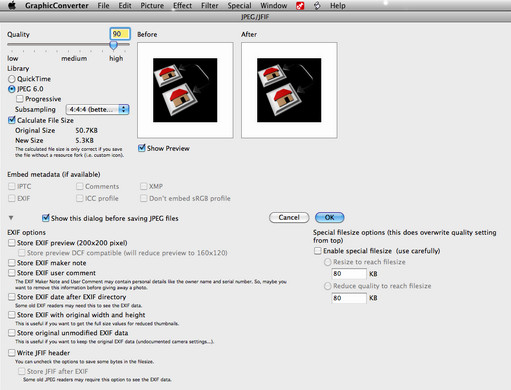
Task: Enable special filesize checkbox
Action: click(x=318, y=251)
